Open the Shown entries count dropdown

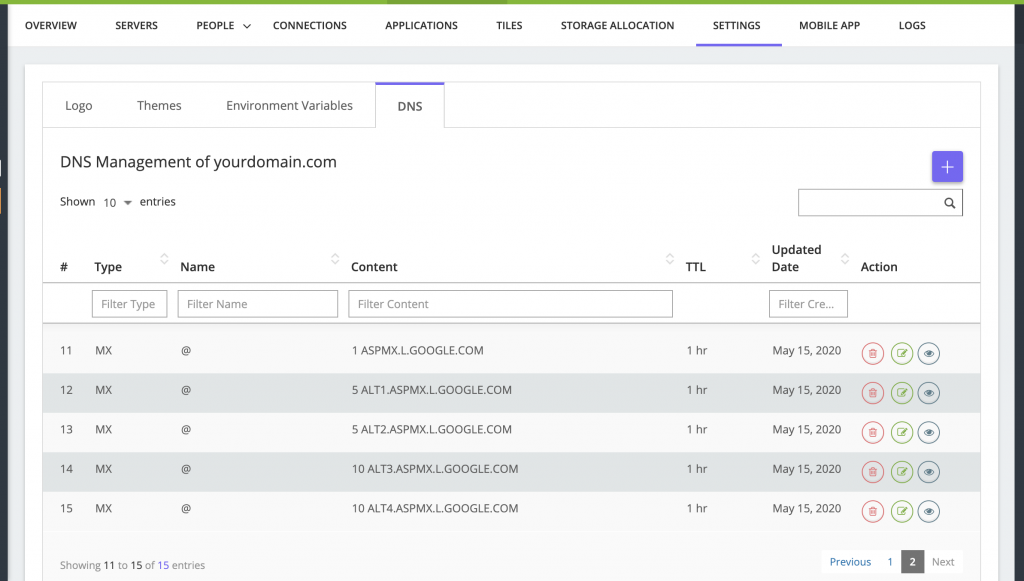point(117,202)
